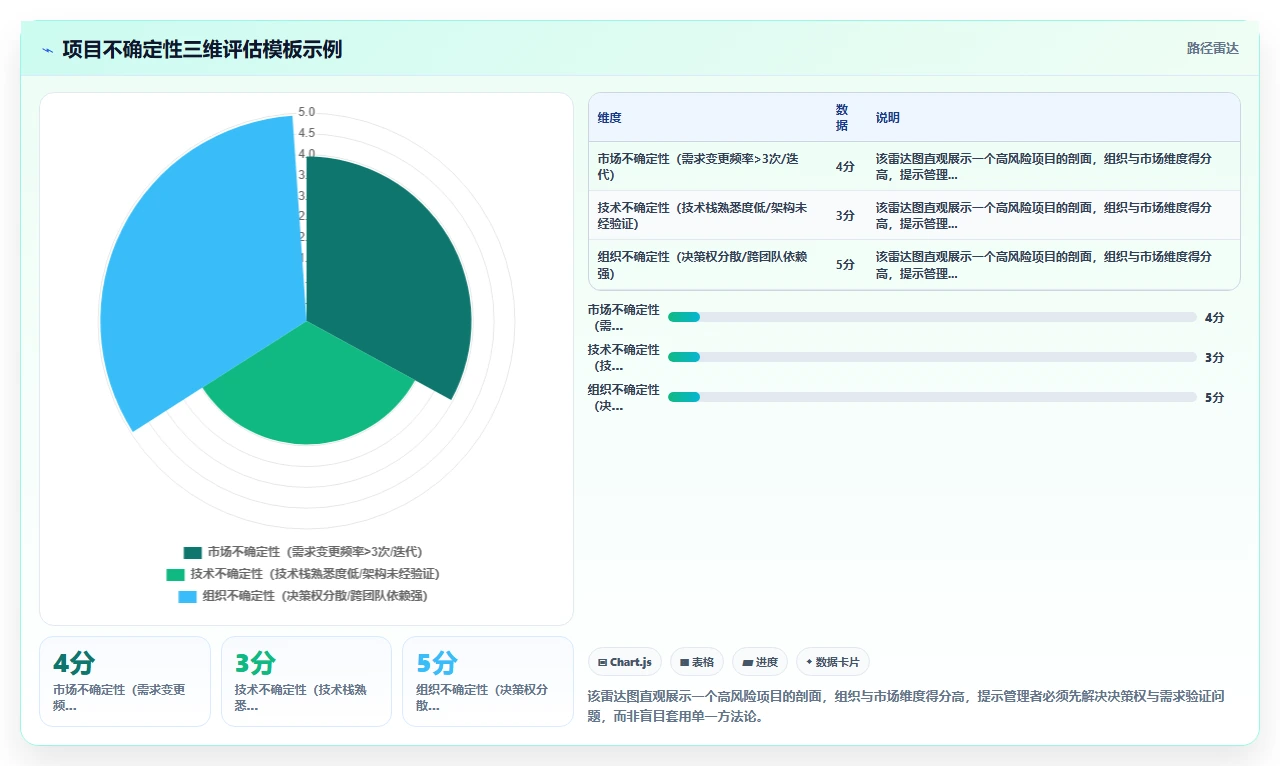Select the 组织不确定性 table row name cell
This screenshot has height=766, width=1280.
[708, 265]
